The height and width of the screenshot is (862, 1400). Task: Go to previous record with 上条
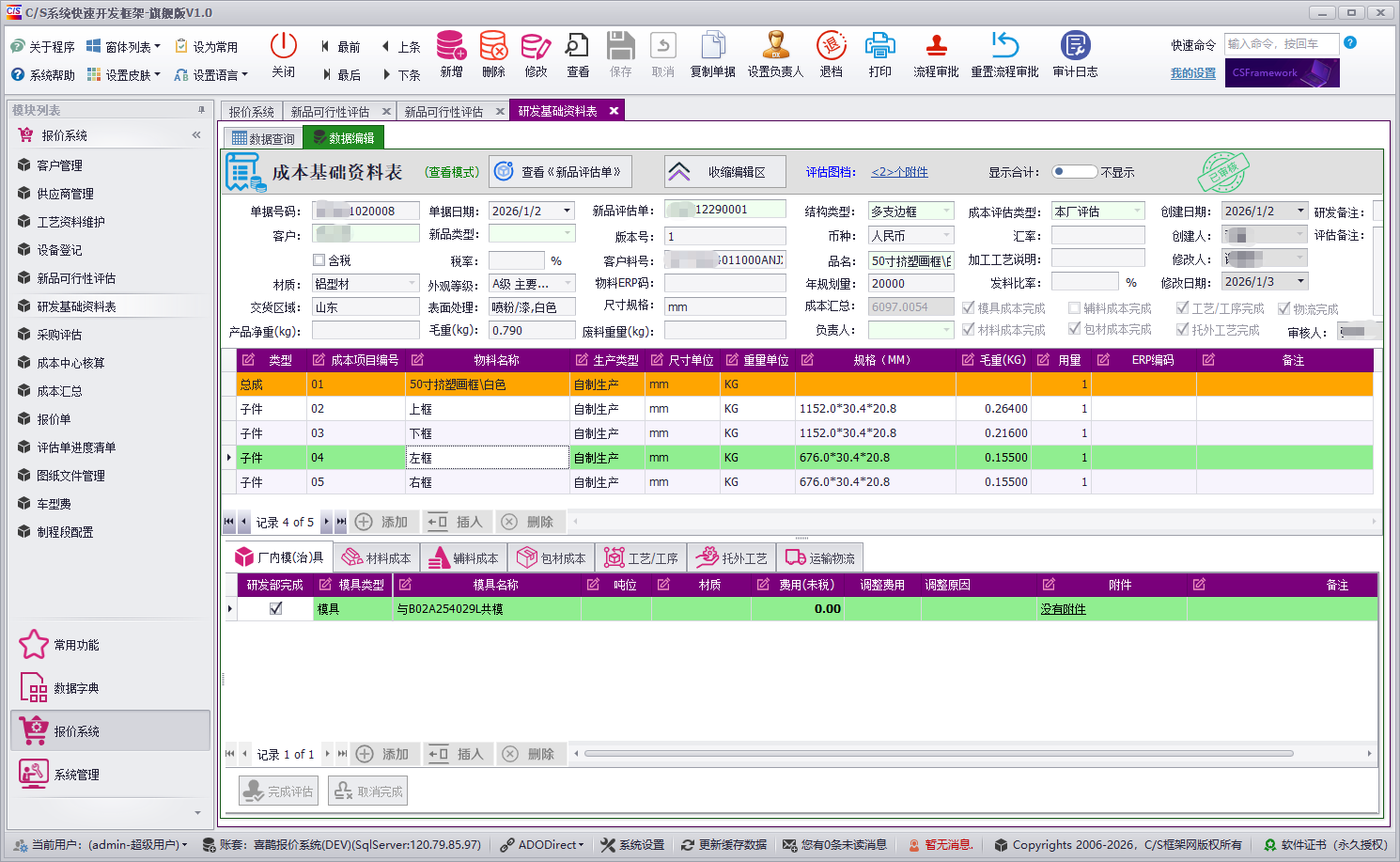tap(401, 46)
